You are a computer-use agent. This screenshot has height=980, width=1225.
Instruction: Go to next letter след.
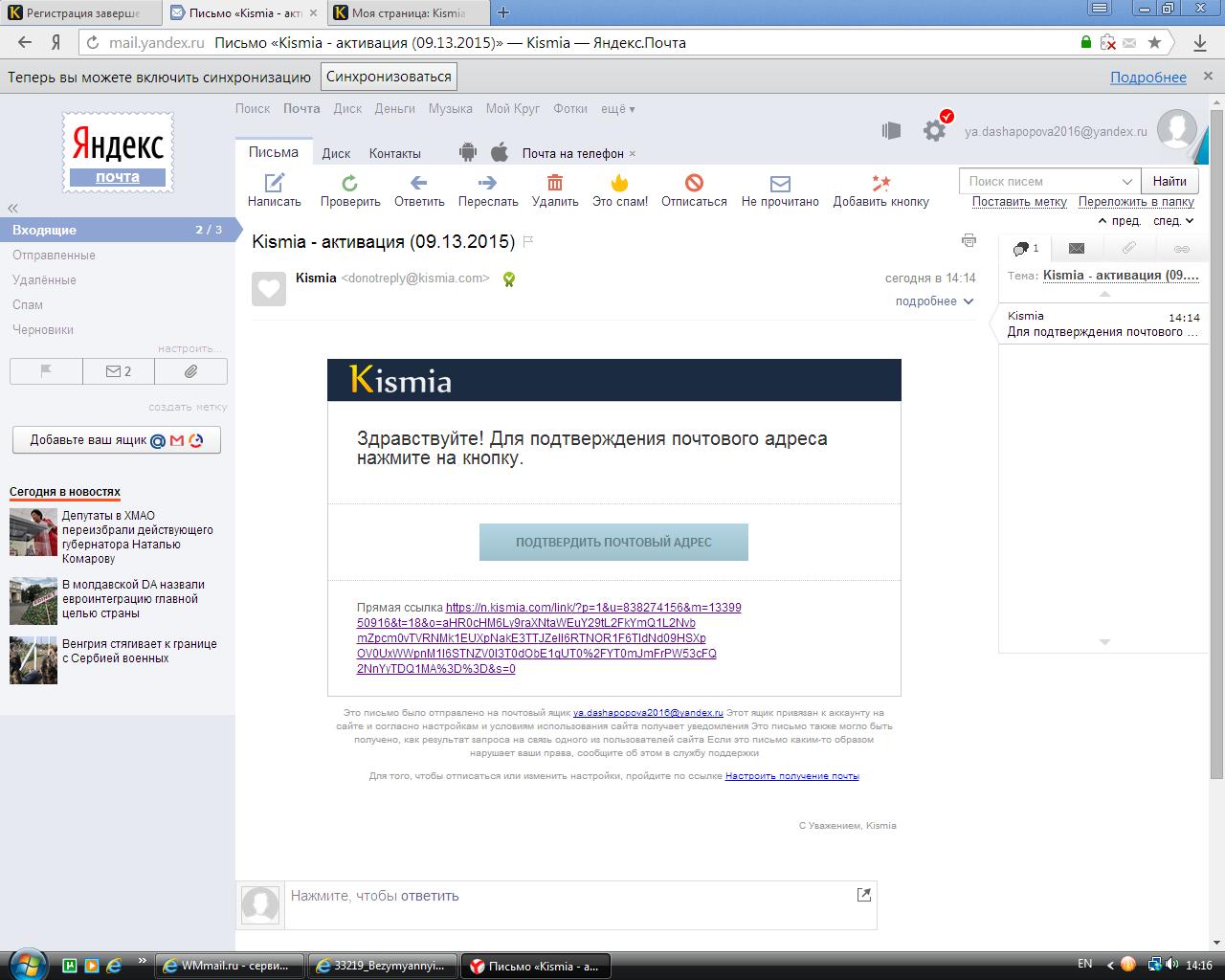[1173, 221]
